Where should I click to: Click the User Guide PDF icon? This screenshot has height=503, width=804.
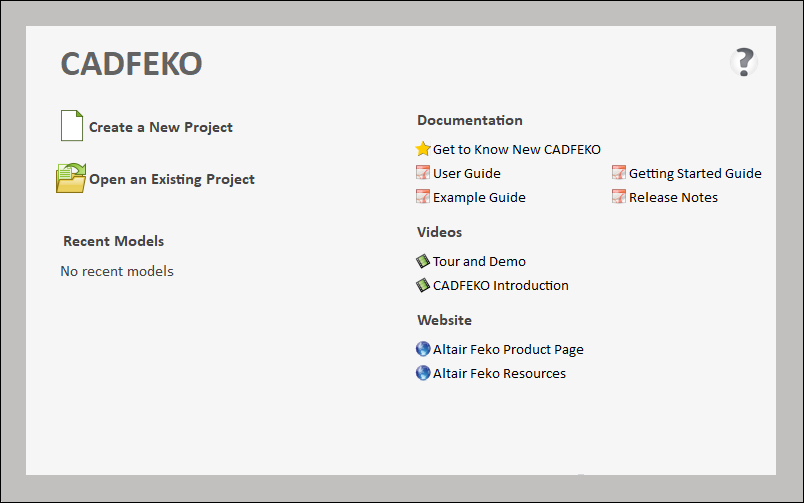423,173
